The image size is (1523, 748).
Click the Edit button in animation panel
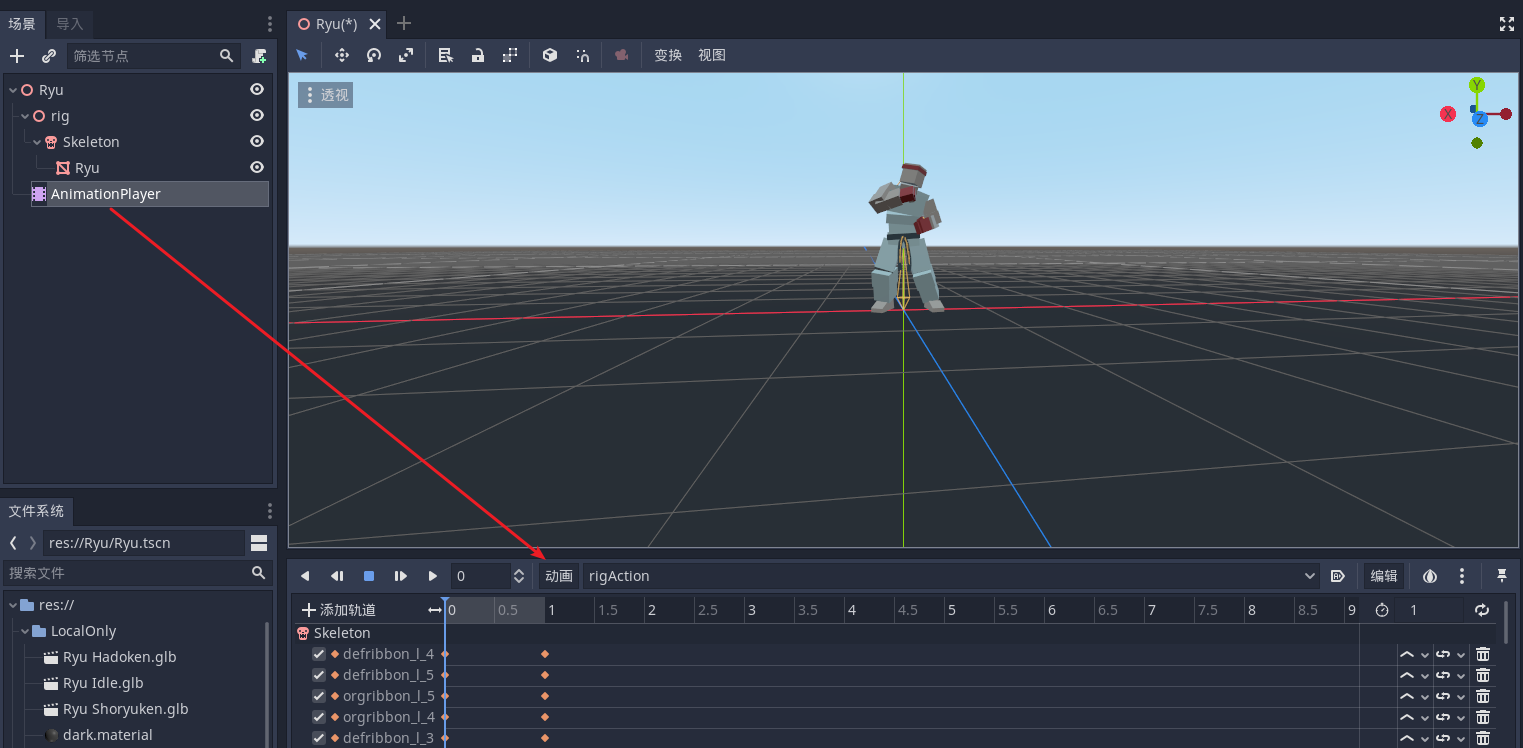1384,576
